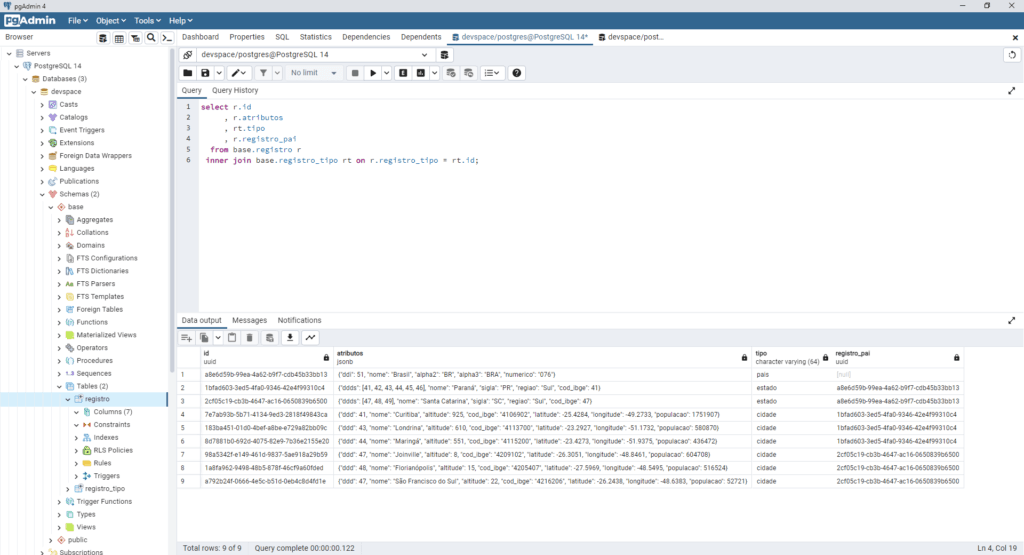Click the Save Data Changes icon
The width and height of the screenshot is (1024, 555).
point(270,338)
